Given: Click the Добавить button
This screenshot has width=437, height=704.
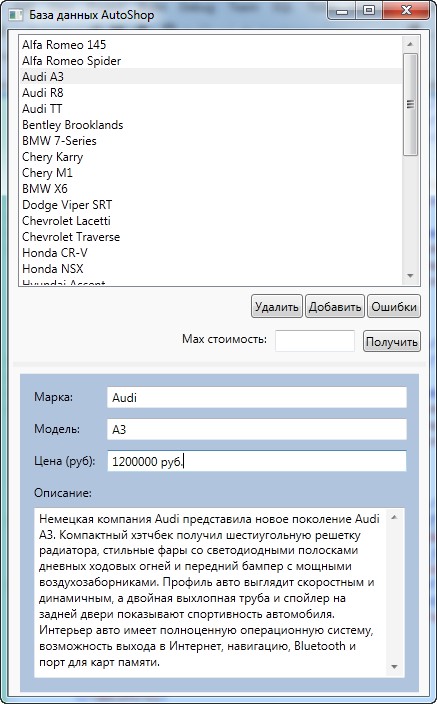Looking at the screenshot, I should pyautogui.click(x=335, y=307).
